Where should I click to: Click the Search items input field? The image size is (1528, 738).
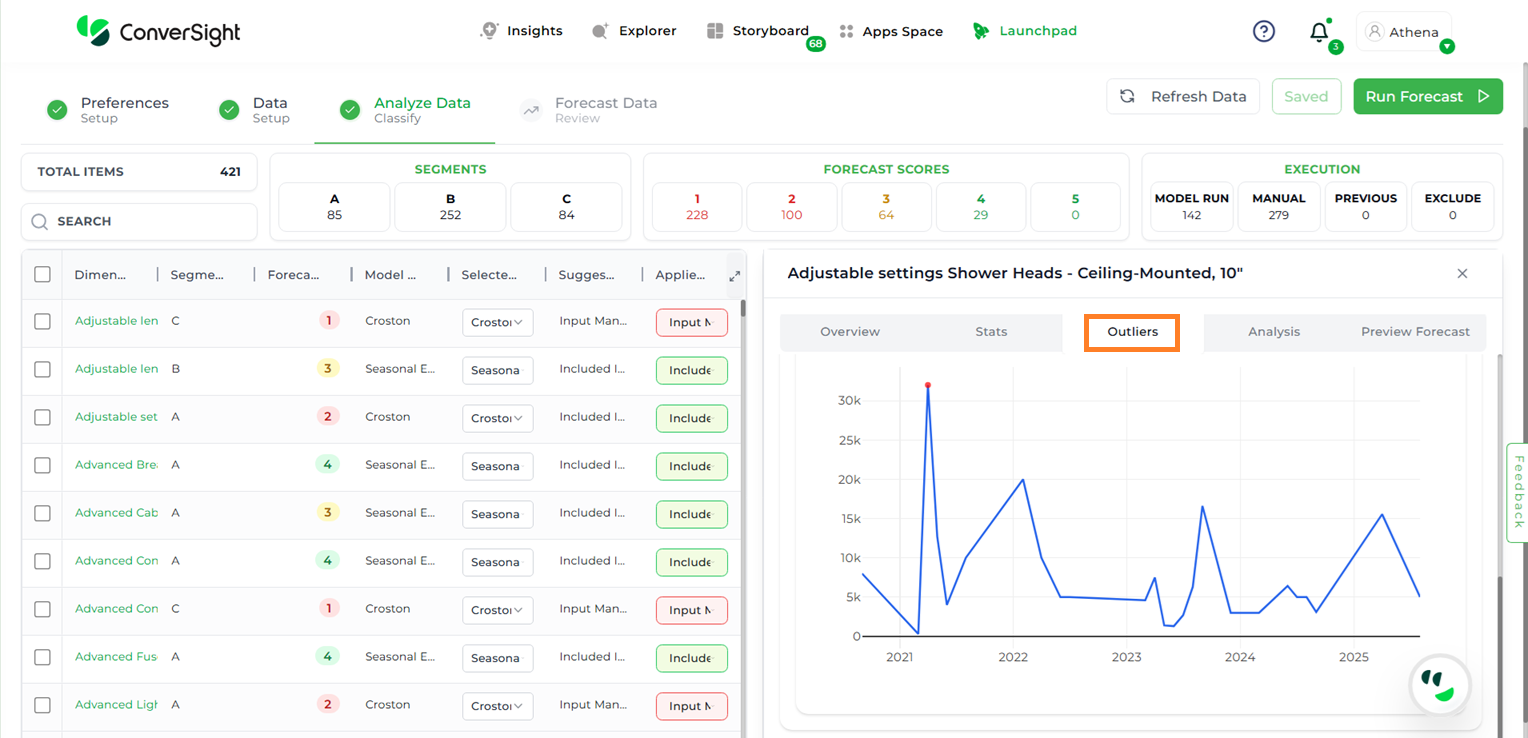pos(140,221)
